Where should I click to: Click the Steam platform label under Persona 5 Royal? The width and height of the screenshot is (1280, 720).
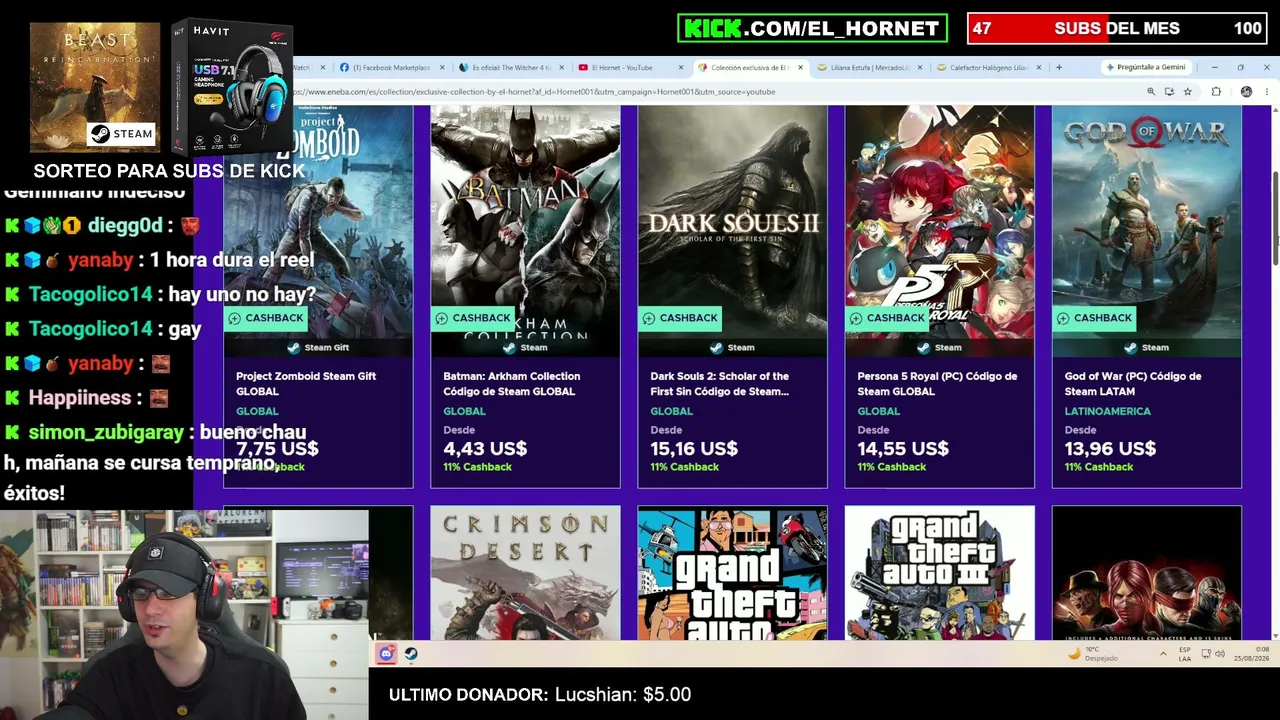coord(940,347)
